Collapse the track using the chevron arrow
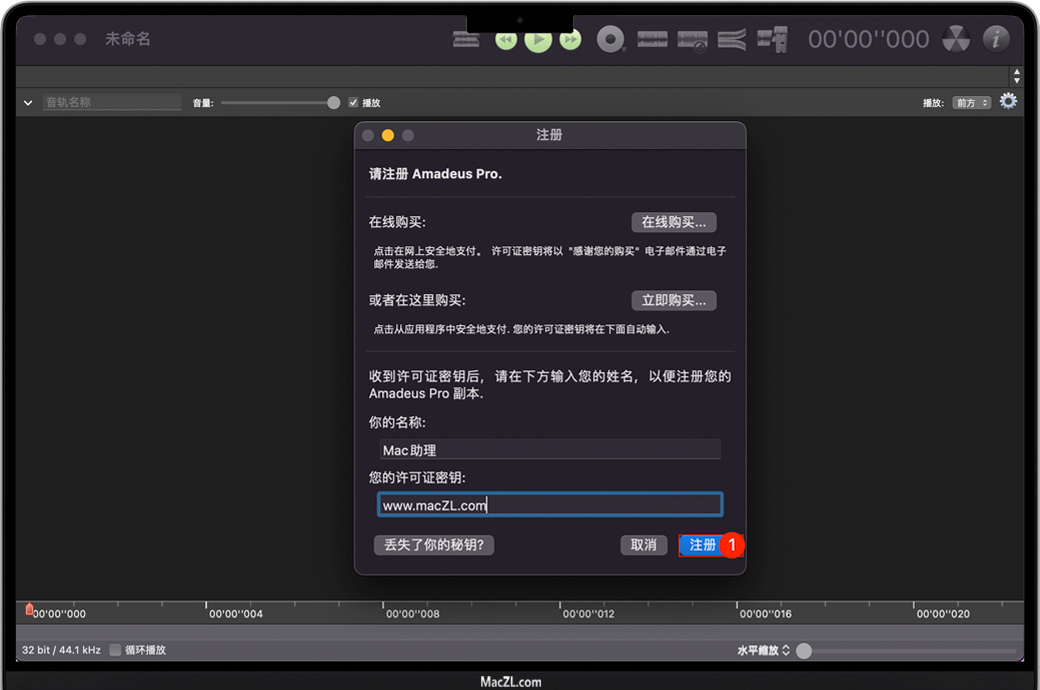The image size is (1040, 690). pyautogui.click(x=28, y=103)
